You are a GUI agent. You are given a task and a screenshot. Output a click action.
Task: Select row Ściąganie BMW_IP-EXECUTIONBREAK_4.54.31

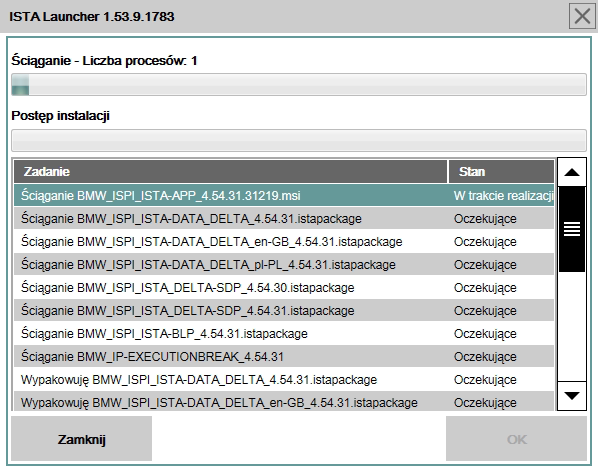point(284,357)
